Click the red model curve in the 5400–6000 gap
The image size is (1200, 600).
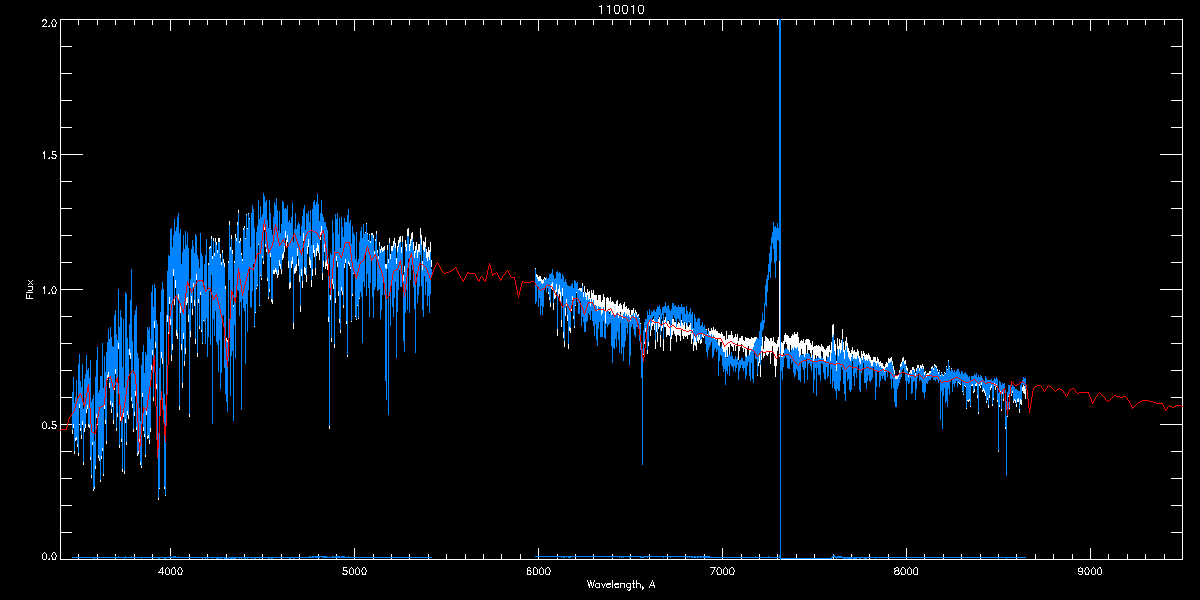(x=480, y=275)
